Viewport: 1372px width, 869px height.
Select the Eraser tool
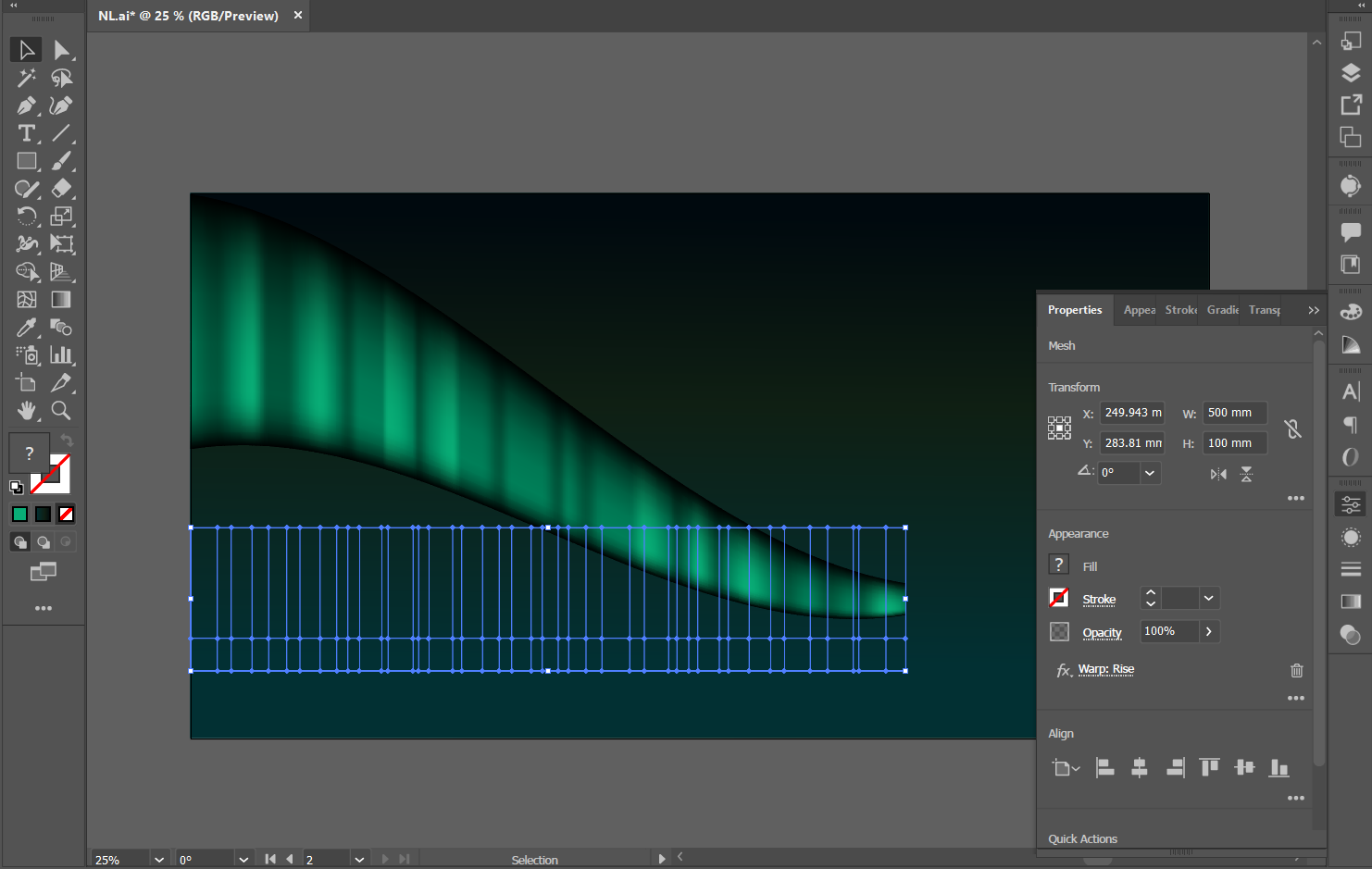pyautogui.click(x=61, y=189)
